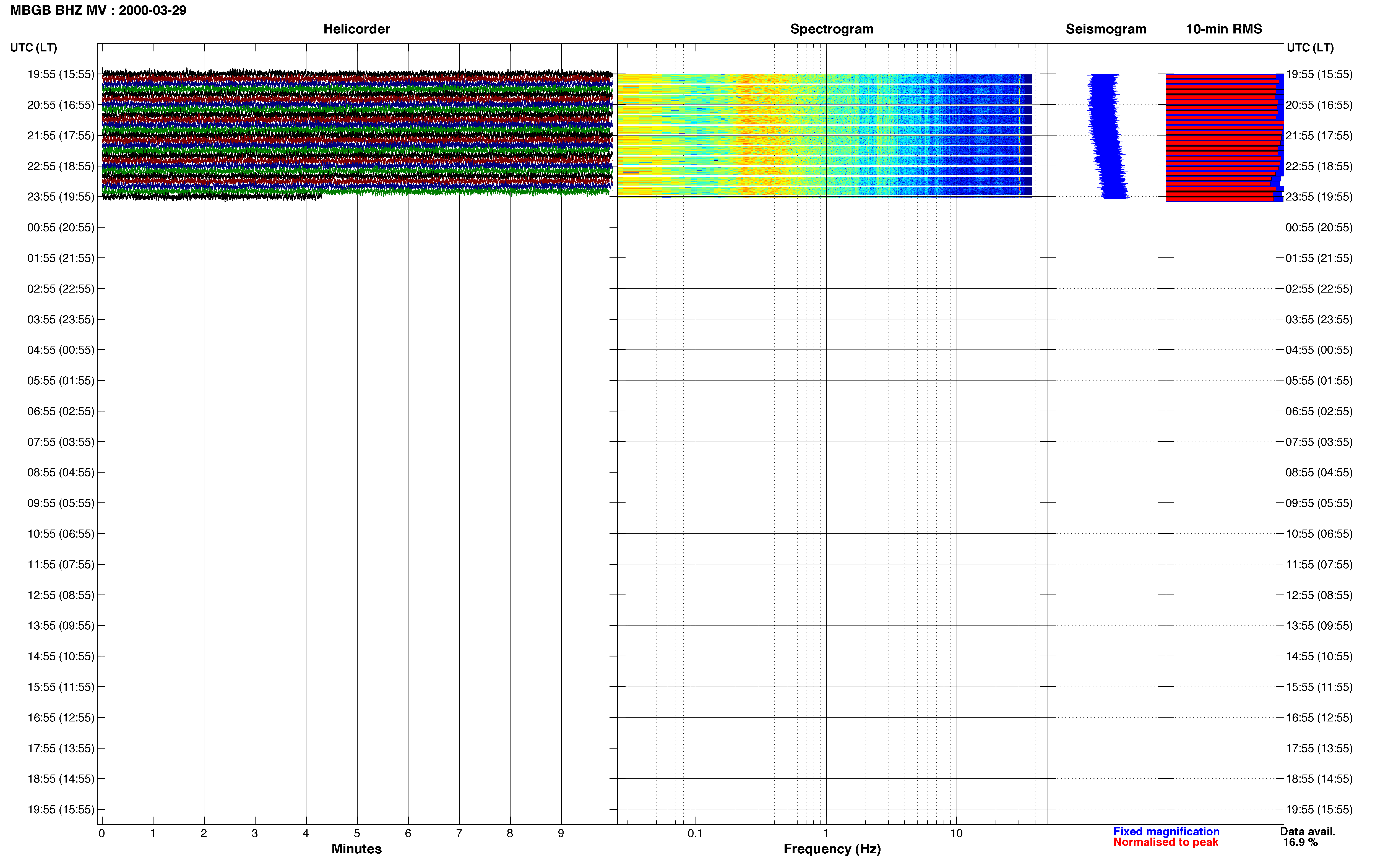Click the '10' frequency axis tick
The height and width of the screenshot is (868, 1388).
click(956, 833)
